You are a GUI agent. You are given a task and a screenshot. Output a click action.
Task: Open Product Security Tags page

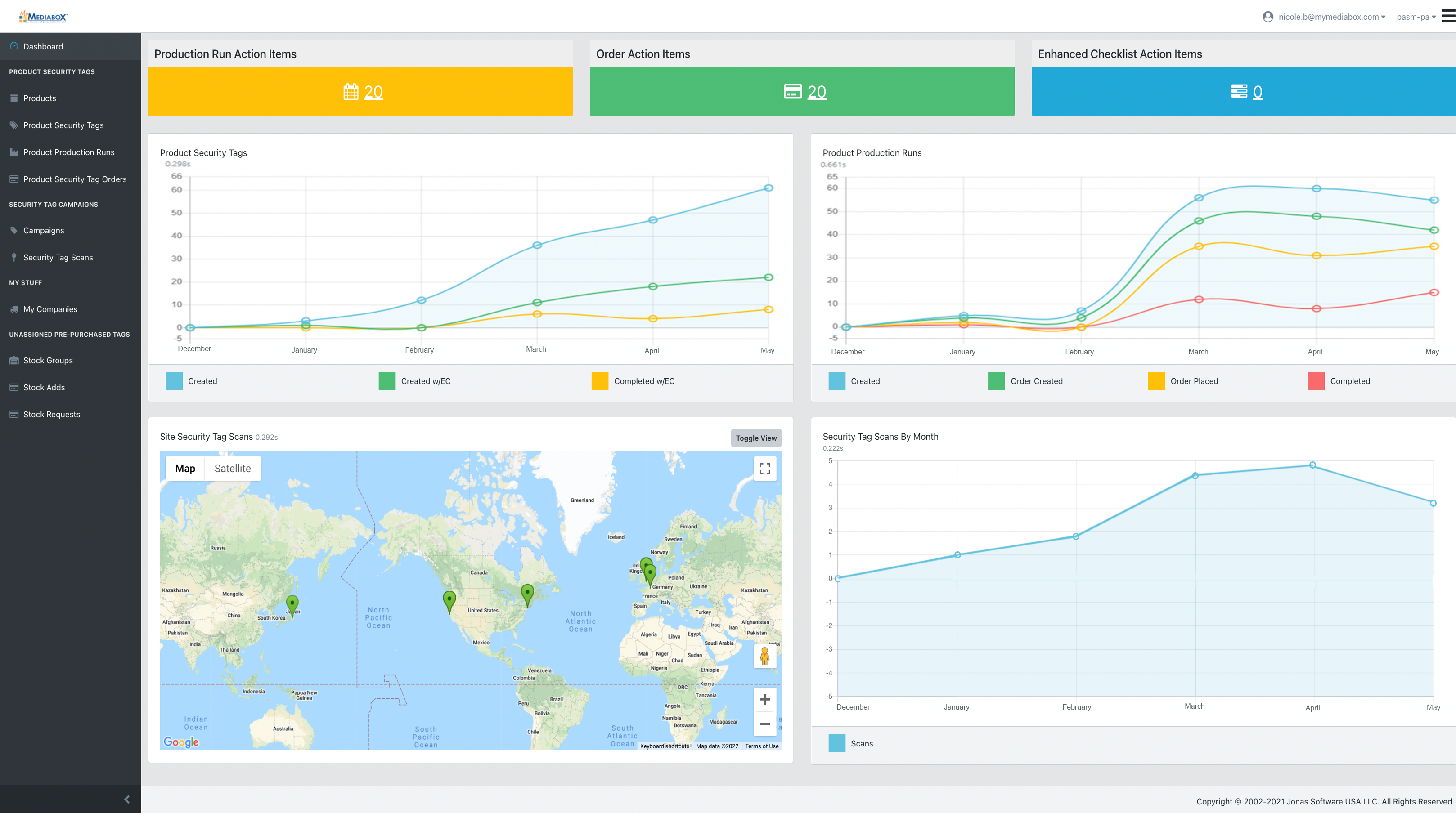[x=71, y=125]
